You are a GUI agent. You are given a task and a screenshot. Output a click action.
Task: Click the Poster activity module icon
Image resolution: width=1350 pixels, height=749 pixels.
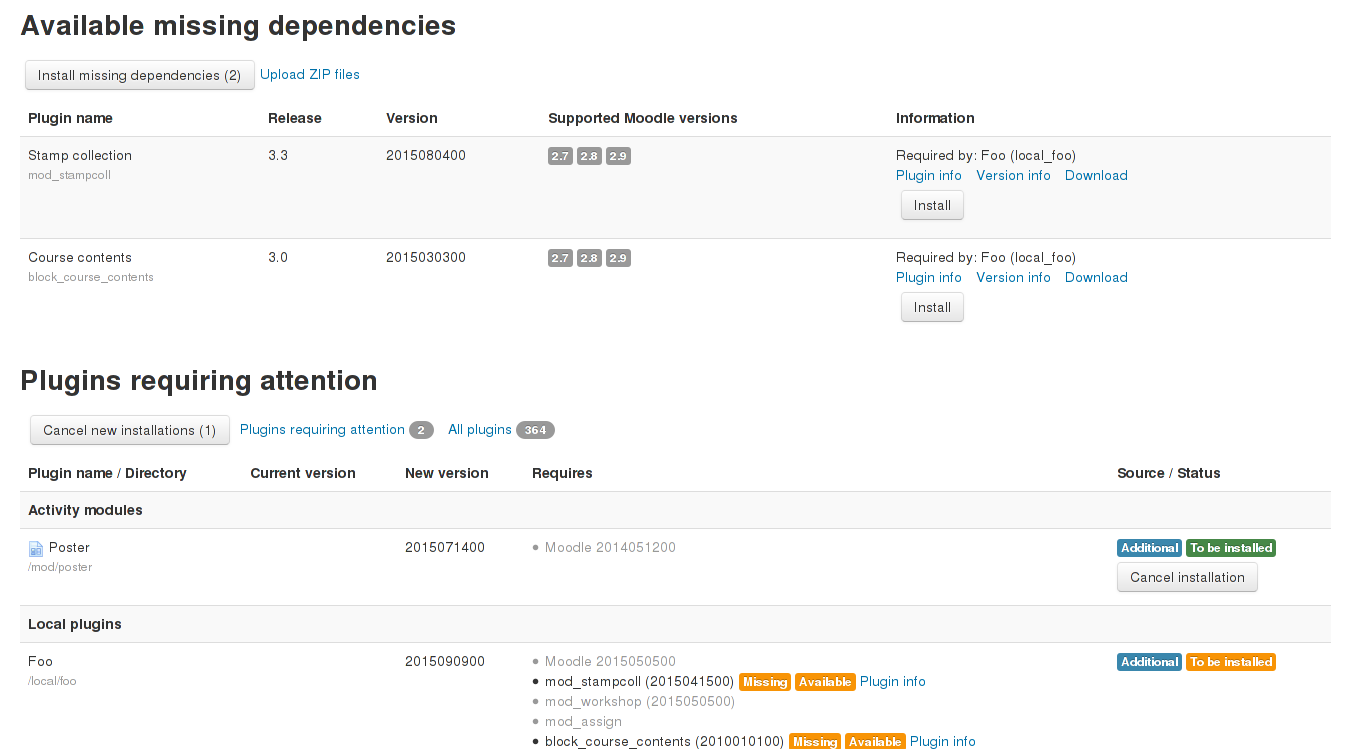[36, 548]
